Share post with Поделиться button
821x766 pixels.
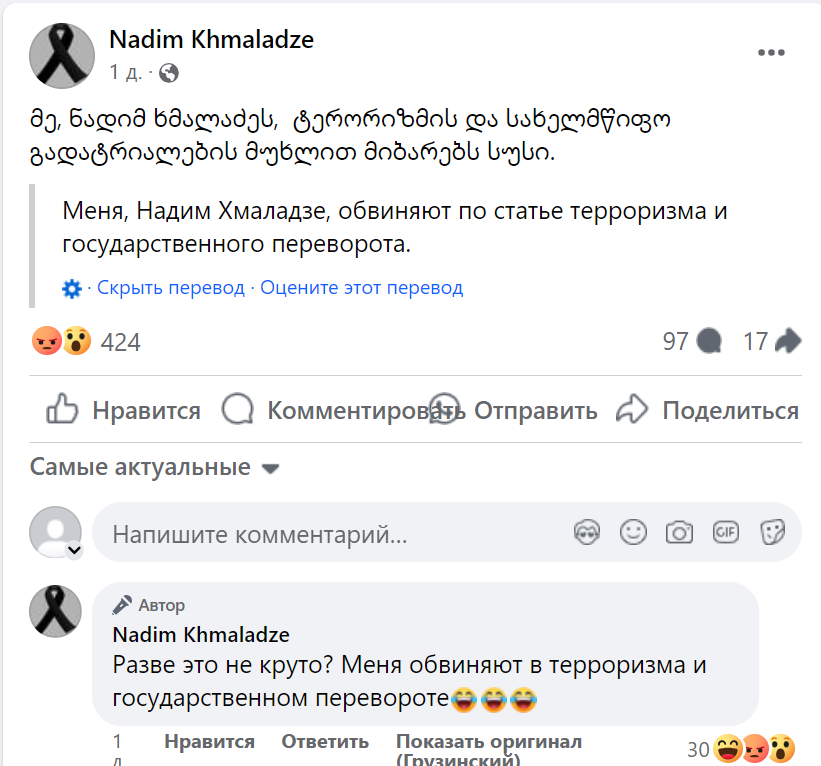pos(708,410)
